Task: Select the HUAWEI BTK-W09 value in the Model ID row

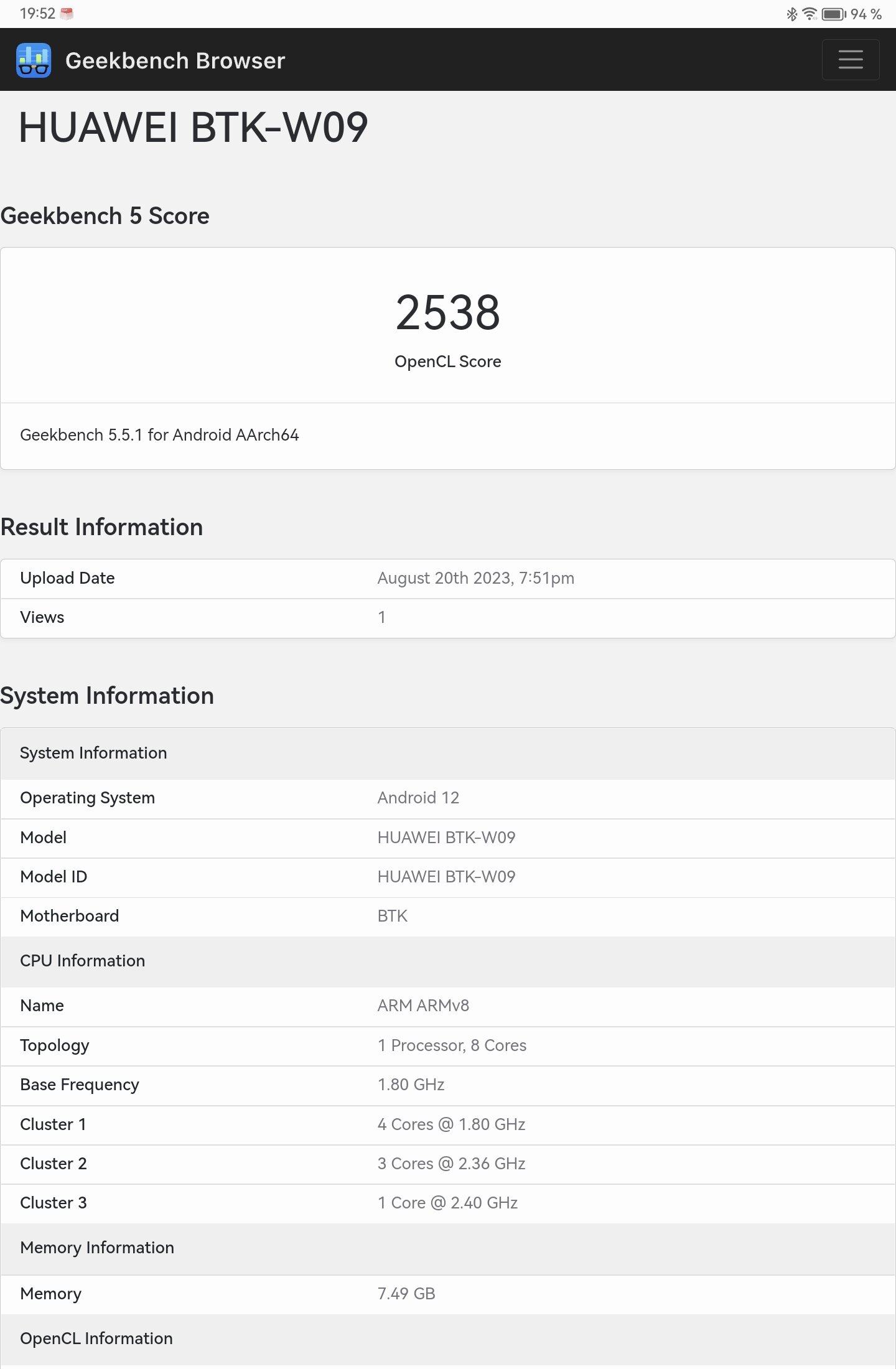Action: click(447, 877)
